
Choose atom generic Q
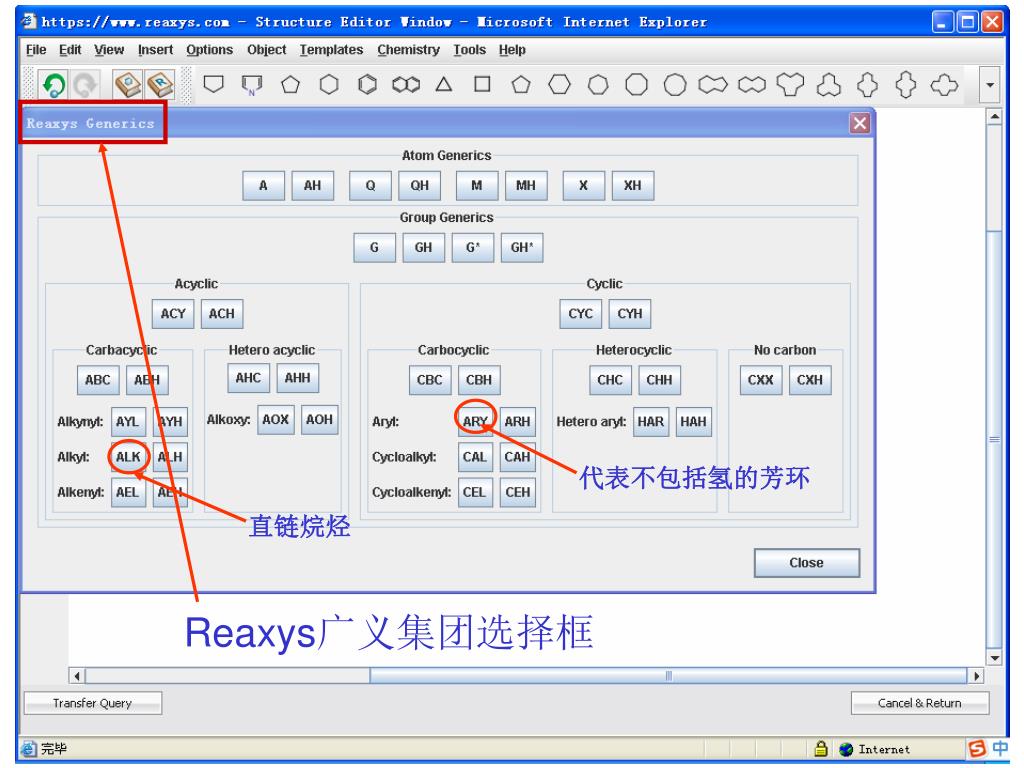point(370,185)
